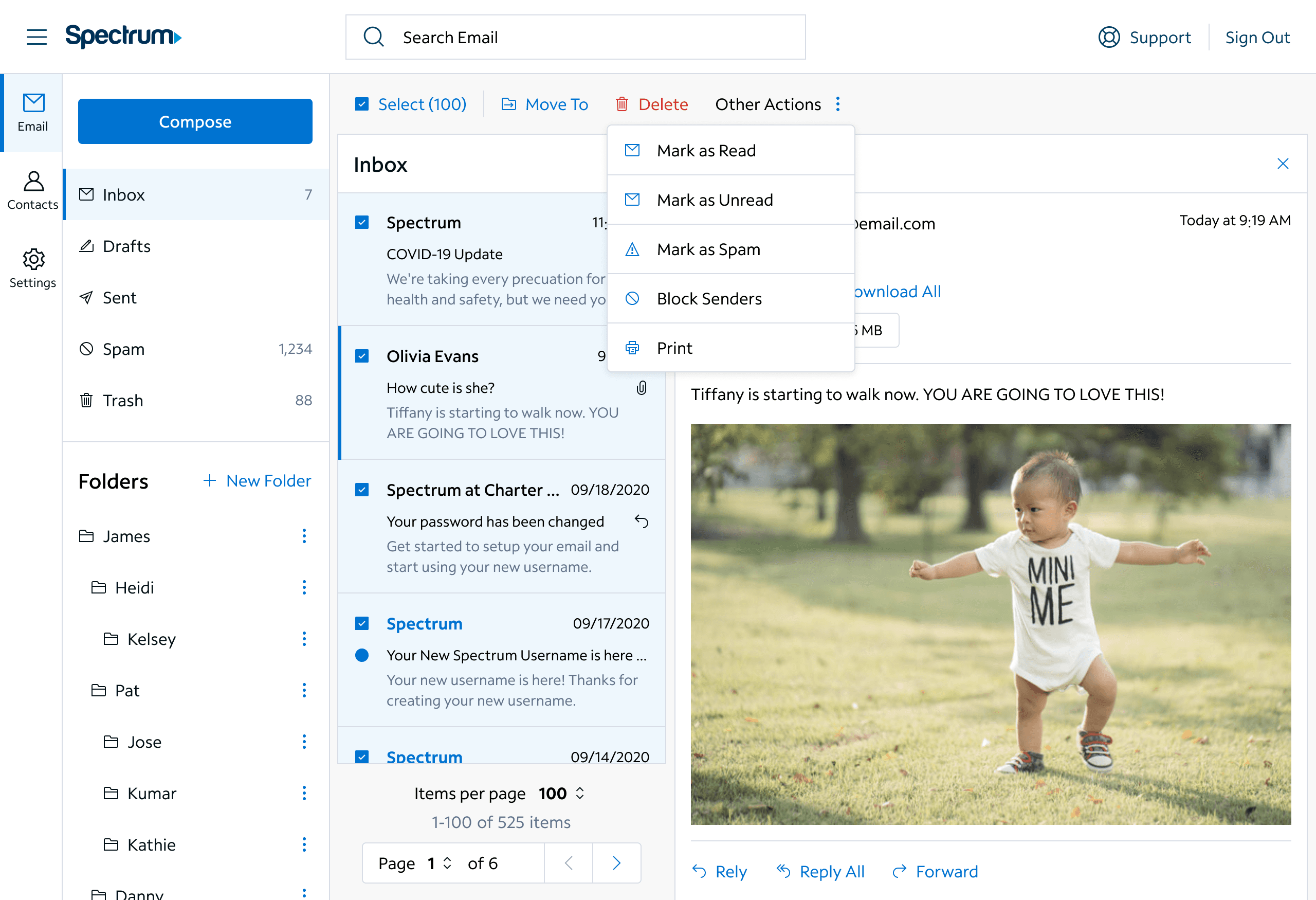This screenshot has width=1316, height=900.
Task: Click the baby photo in the email
Action: coord(991,624)
